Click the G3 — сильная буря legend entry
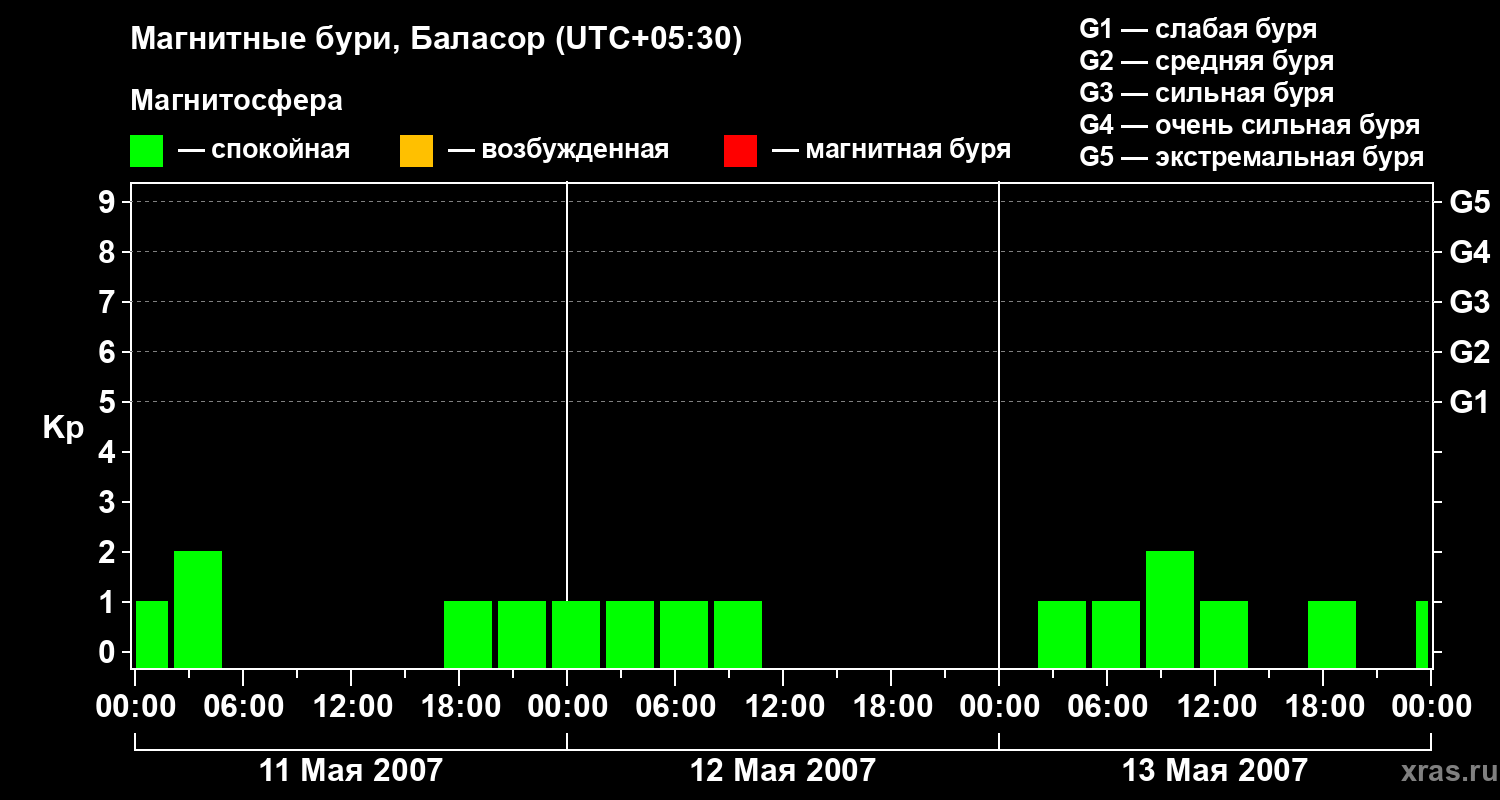 [x=1207, y=93]
